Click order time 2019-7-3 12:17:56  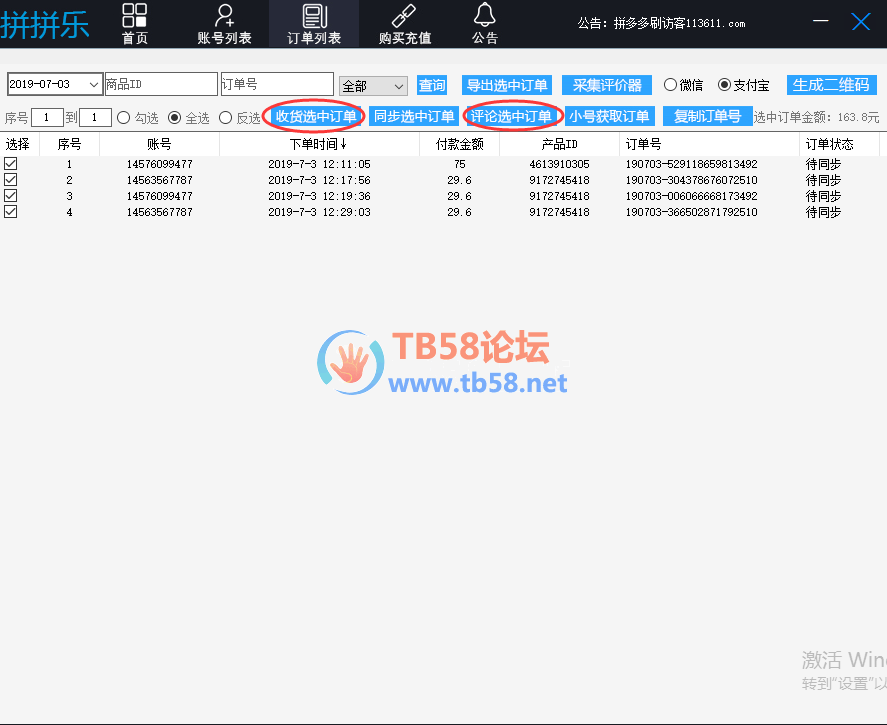319,180
